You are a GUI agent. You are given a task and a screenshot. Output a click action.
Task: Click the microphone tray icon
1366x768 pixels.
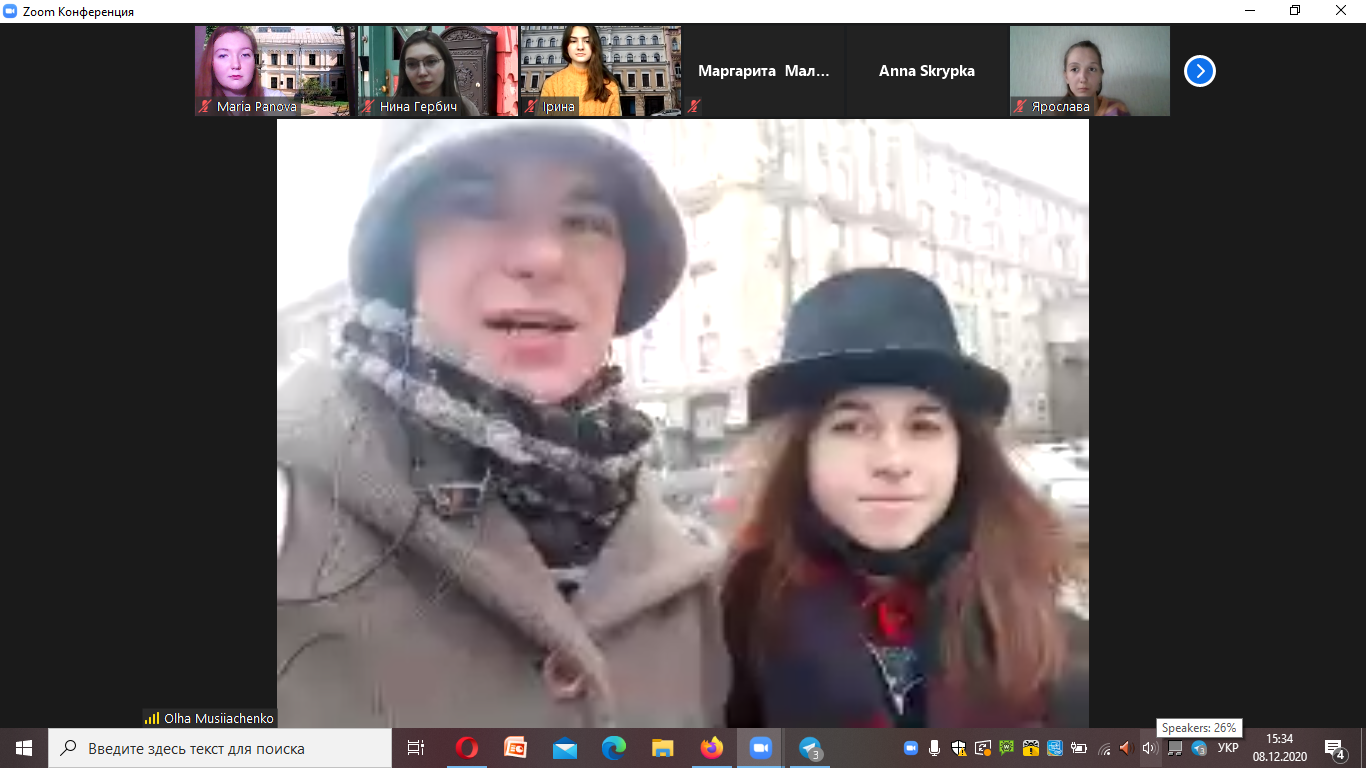click(935, 748)
